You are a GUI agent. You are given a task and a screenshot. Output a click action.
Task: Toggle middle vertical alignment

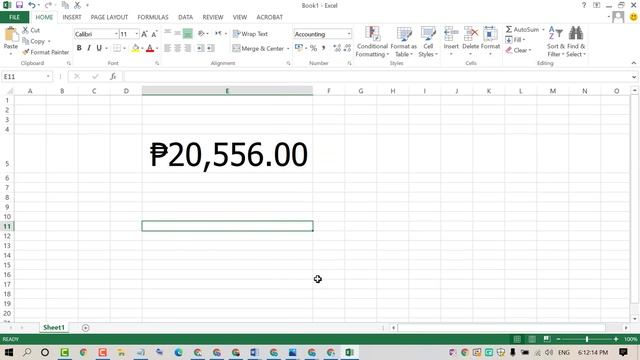click(x=178, y=33)
